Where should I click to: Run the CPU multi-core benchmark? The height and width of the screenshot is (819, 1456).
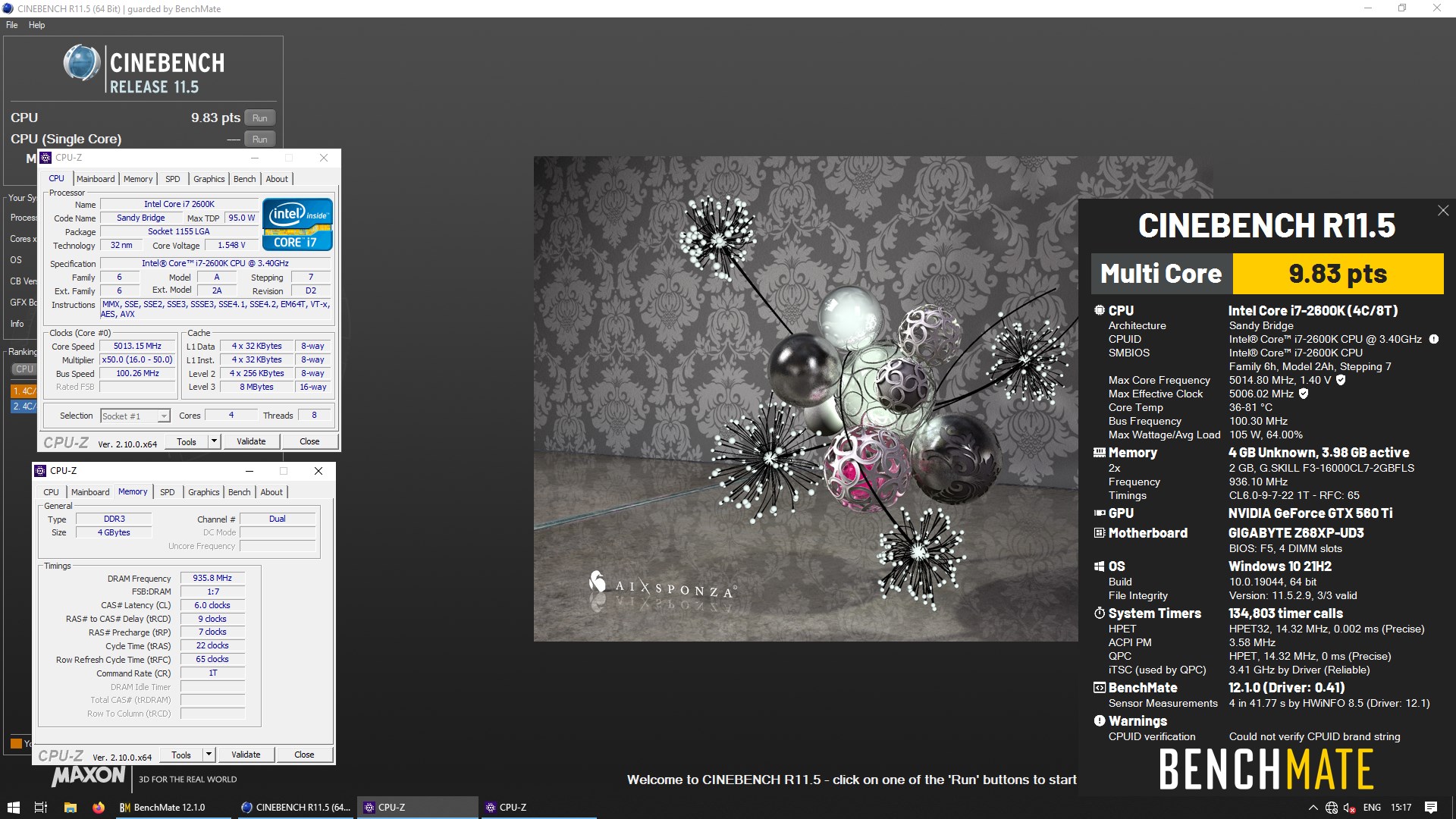[260, 118]
